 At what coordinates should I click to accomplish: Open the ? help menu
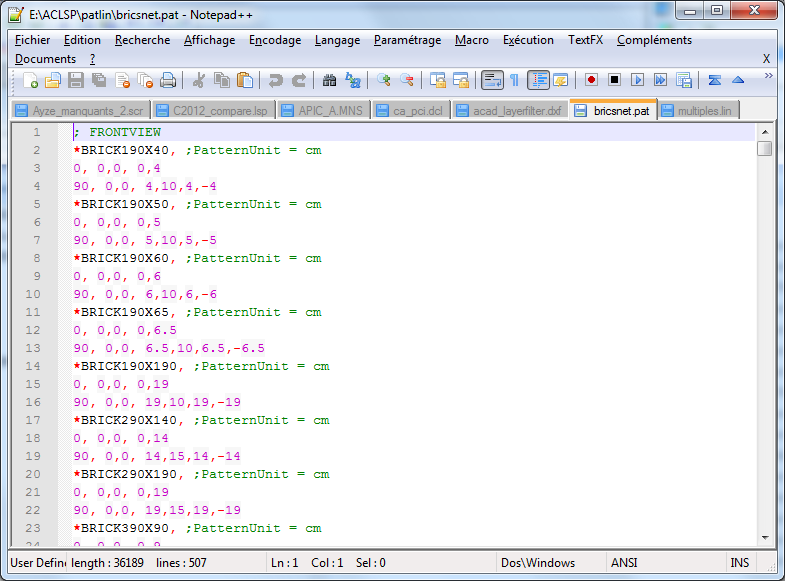coord(93,59)
